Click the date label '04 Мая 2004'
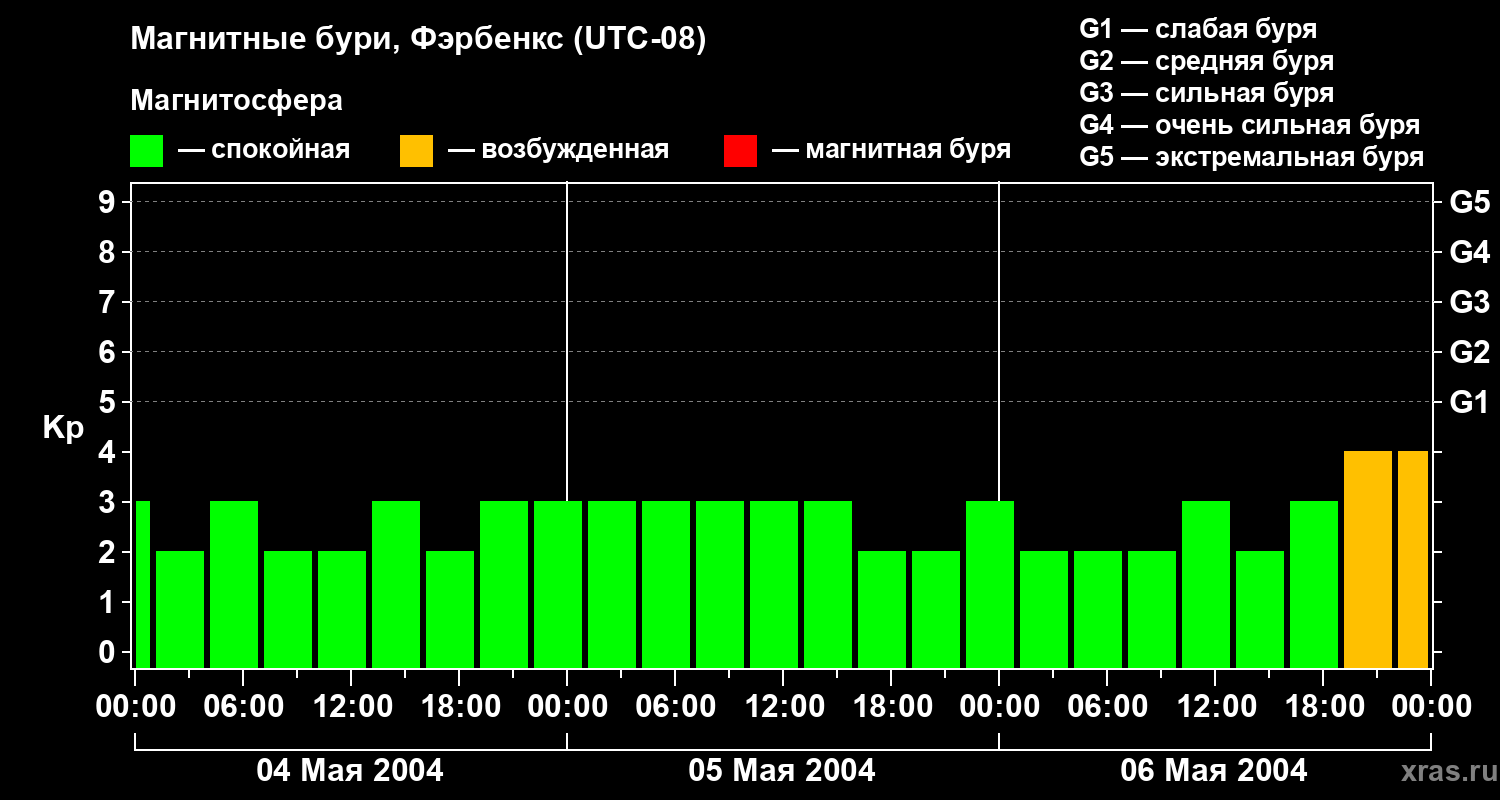 350,770
